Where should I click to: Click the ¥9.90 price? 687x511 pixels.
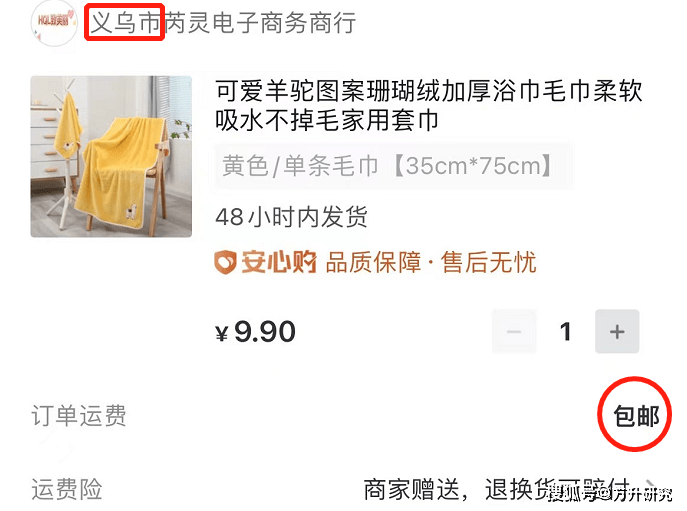tap(256, 332)
